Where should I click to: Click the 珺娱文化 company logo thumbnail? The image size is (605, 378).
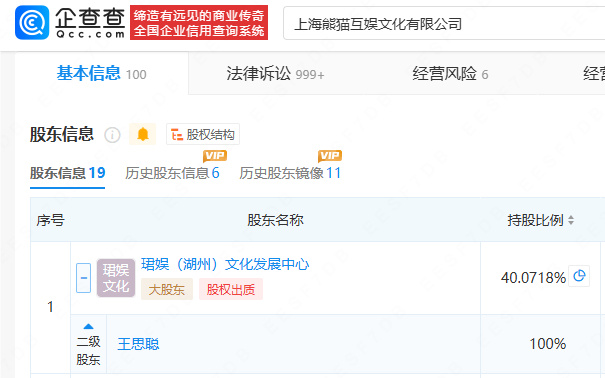click(116, 278)
